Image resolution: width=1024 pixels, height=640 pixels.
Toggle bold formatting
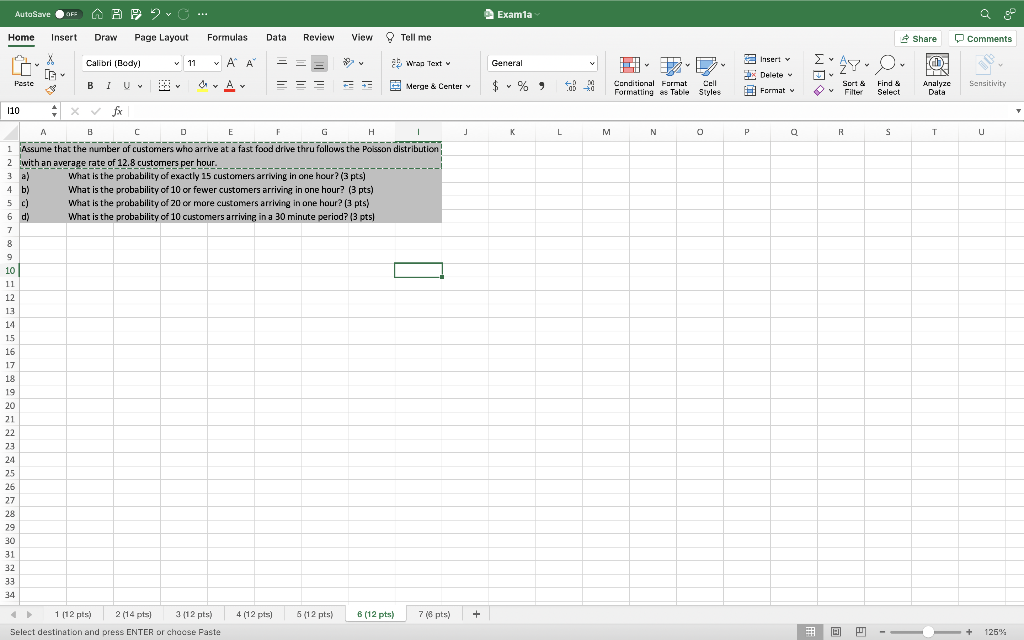tap(89, 86)
